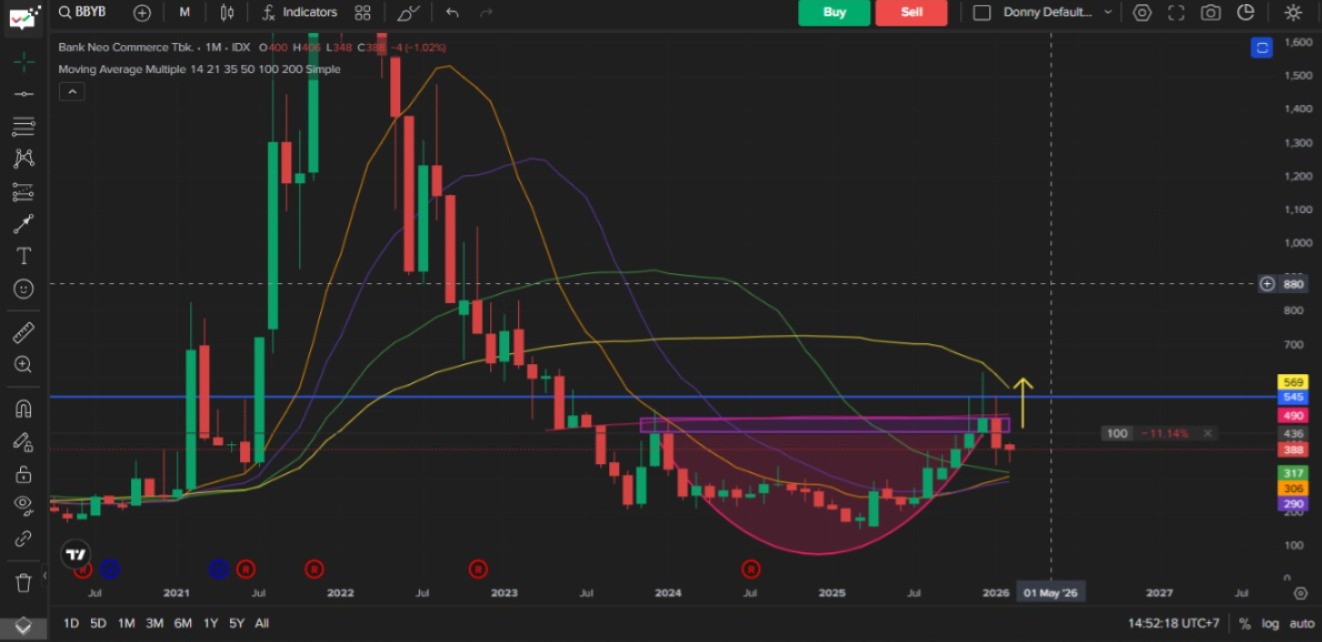Select the crosshair cursor tool
Image resolution: width=1322 pixels, height=642 pixels.
pyautogui.click(x=24, y=62)
